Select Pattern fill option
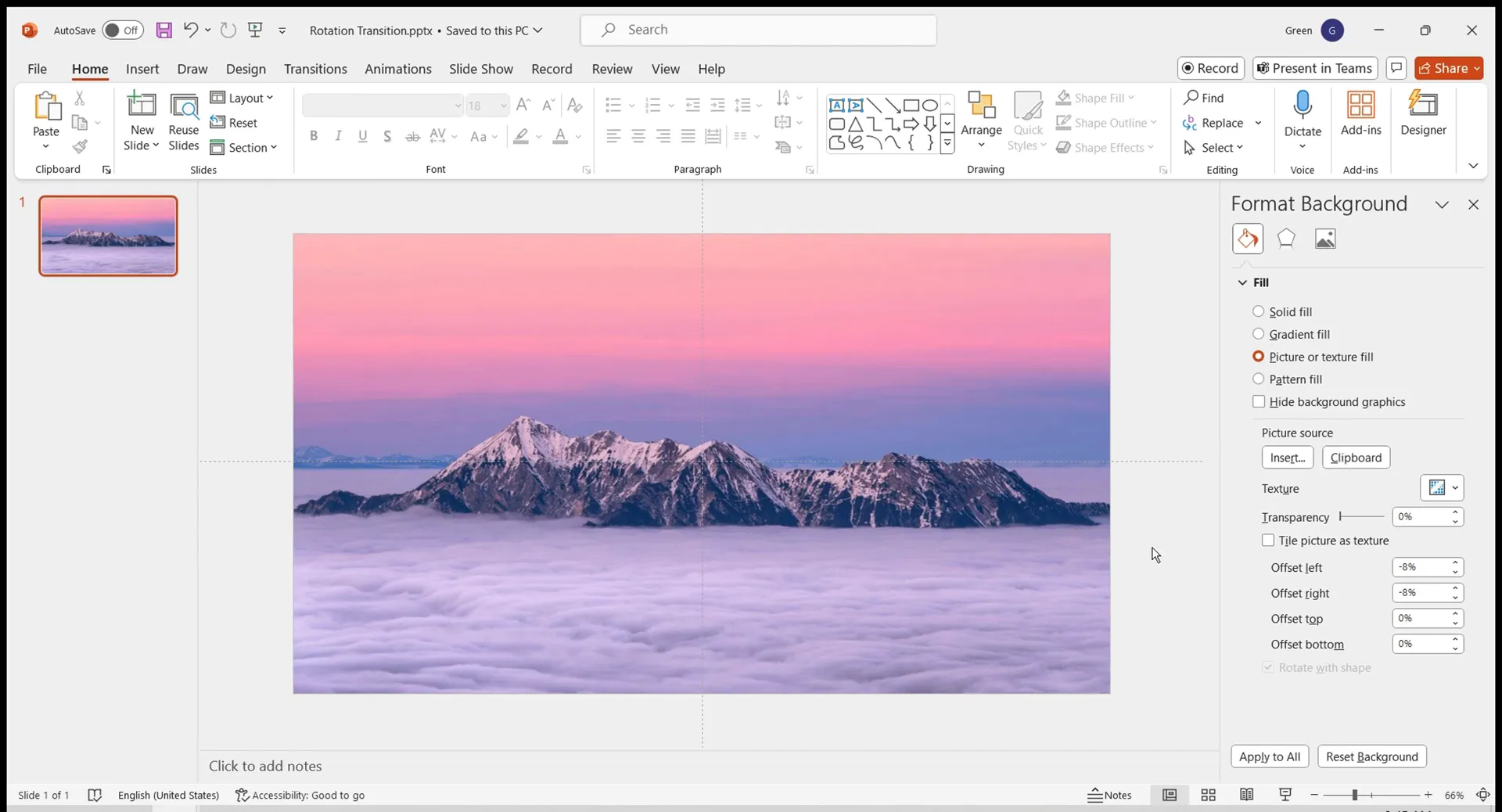 pyautogui.click(x=1258, y=379)
